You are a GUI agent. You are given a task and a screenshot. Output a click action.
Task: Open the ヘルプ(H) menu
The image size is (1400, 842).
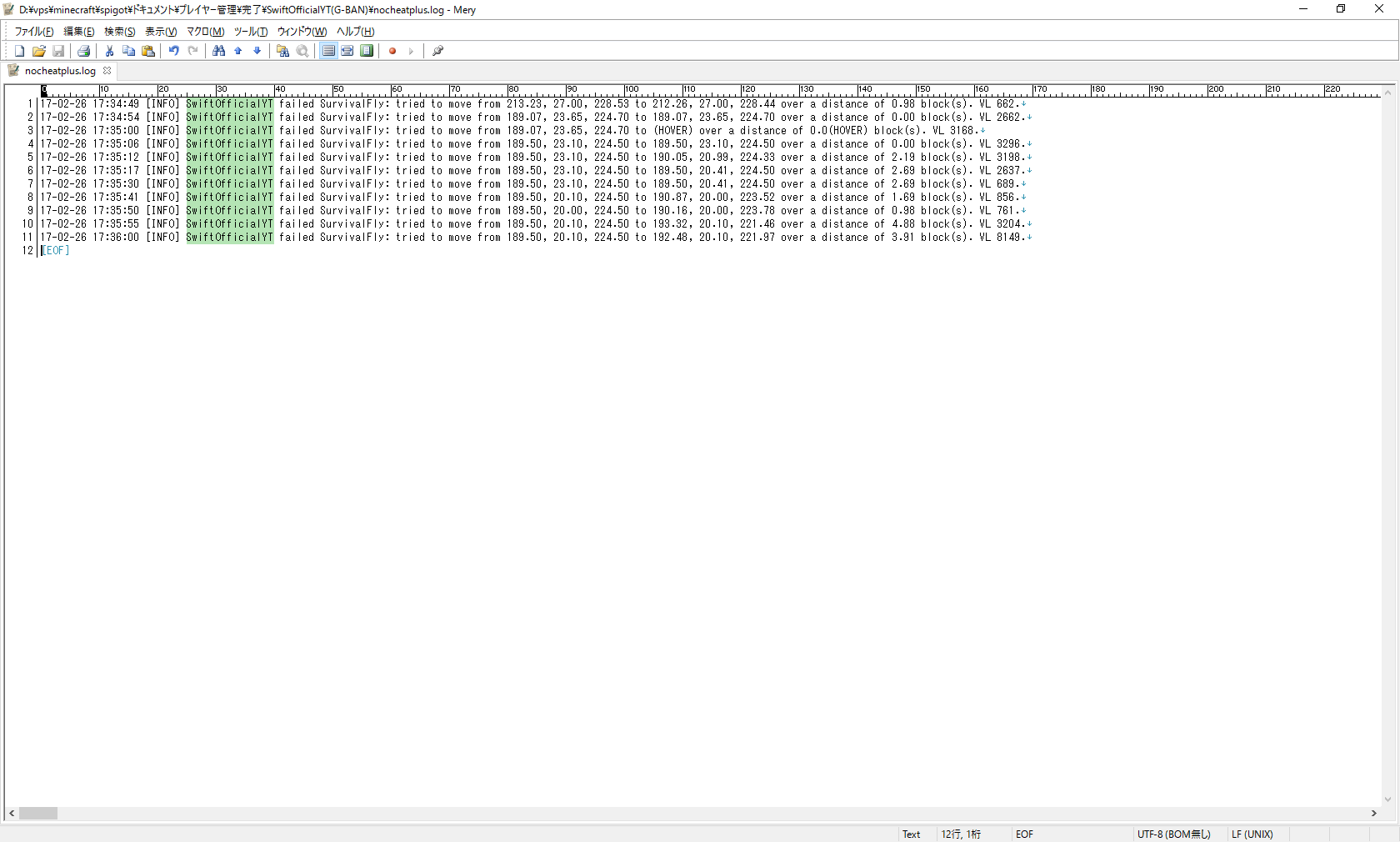click(x=356, y=32)
